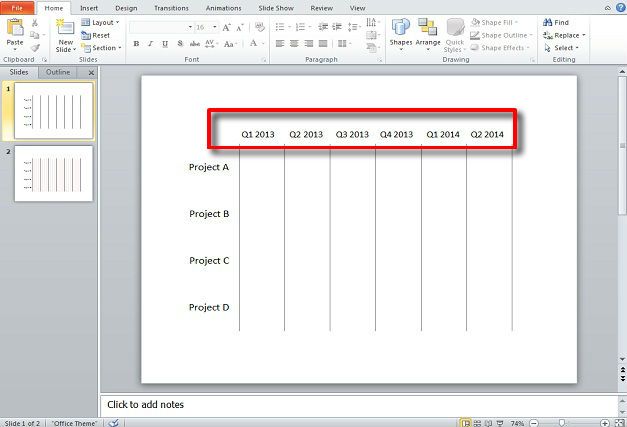This screenshot has height=427, width=627.
Task: Adjust the zoom slider
Action: coord(564,423)
